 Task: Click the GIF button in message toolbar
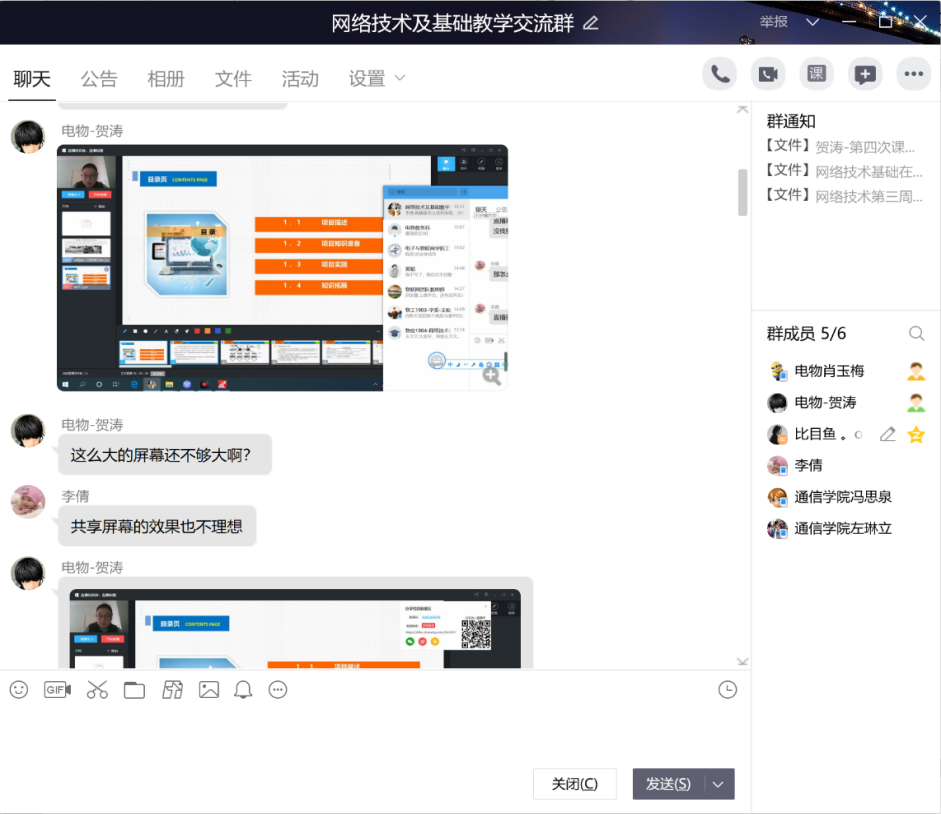pos(57,689)
